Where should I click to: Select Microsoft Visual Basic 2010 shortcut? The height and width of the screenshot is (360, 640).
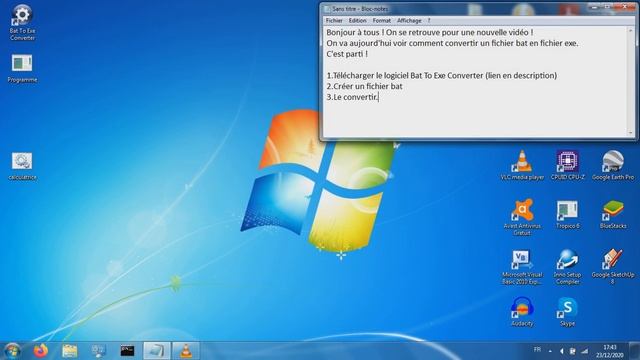click(x=522, y=267)
